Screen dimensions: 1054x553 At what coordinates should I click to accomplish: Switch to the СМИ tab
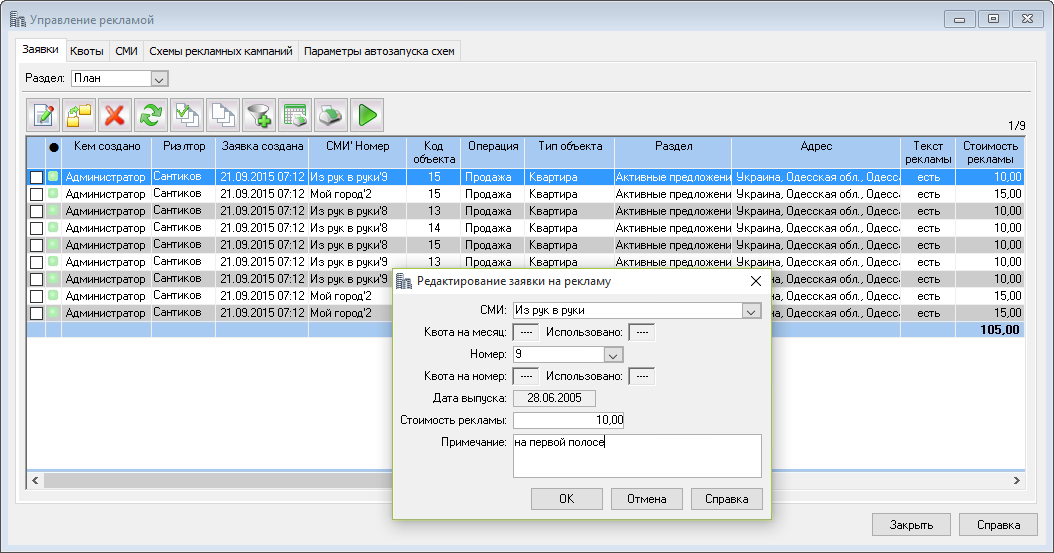[x=126, y=51]
